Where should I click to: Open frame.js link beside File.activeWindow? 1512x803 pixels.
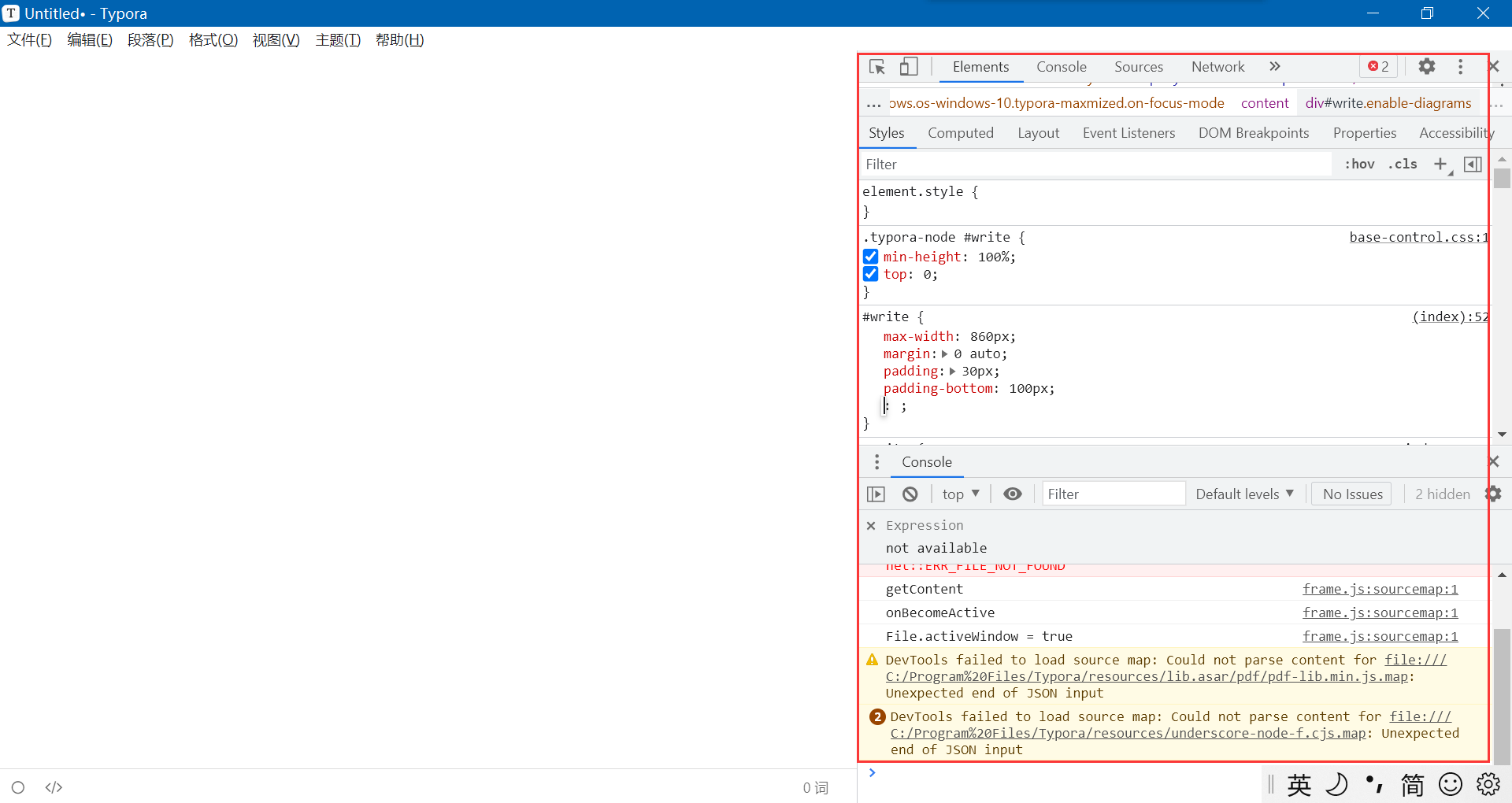[x=1380, y=636]
